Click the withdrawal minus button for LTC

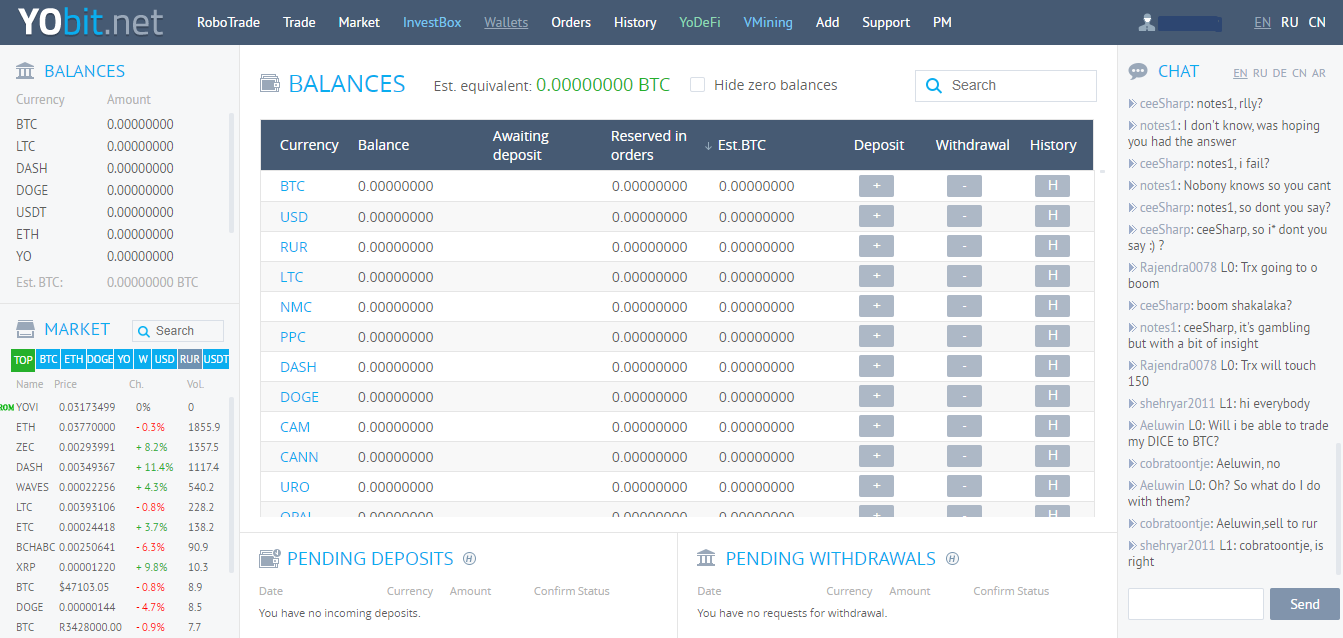pos(964,276)
